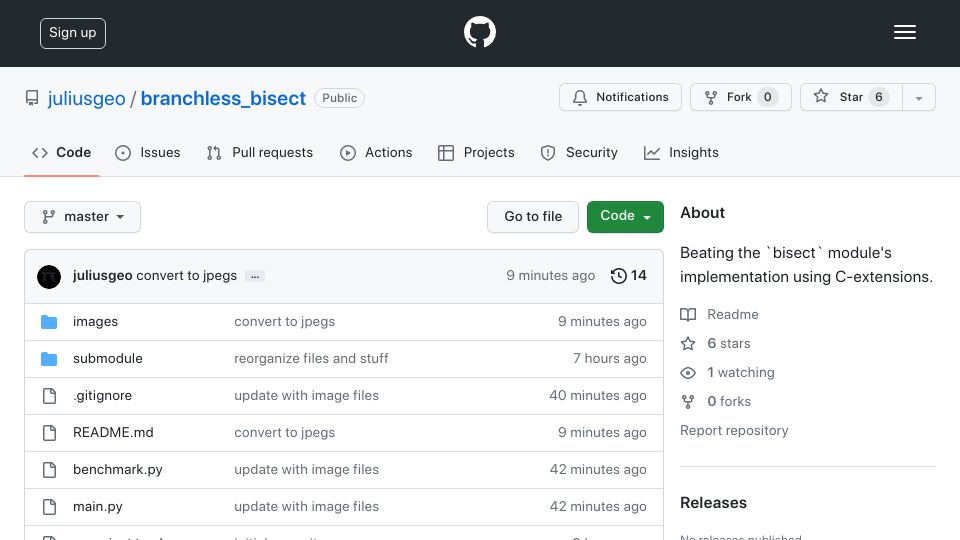Open the 0 forks link

[x=729, y=401]
